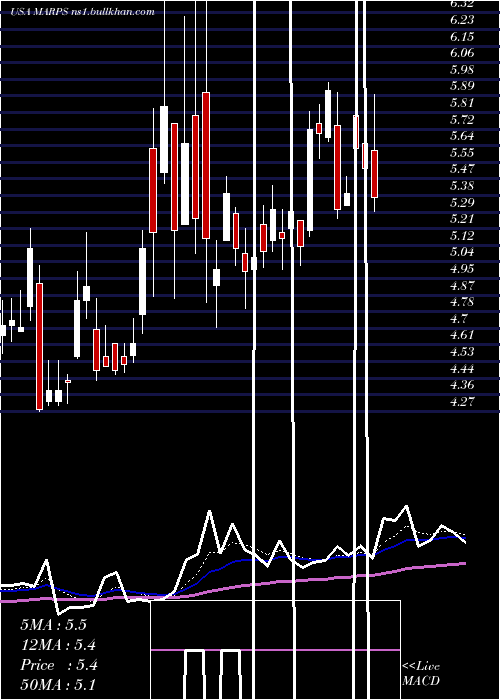This screenshot has height=700, width=500.
Task: Click the 12MA : 5.4 readout
Action: click(x=58, y=645)
